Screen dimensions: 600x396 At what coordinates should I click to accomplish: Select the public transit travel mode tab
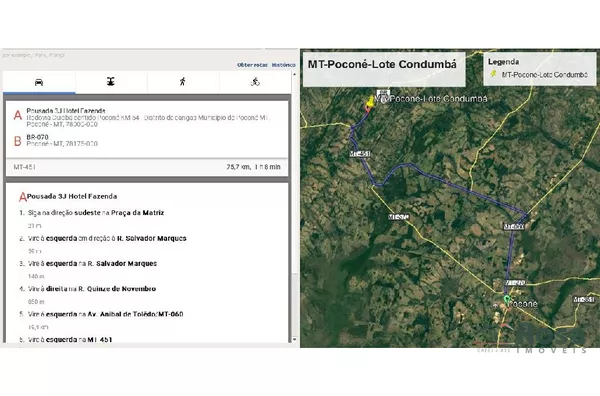click(x=111, y=82)
